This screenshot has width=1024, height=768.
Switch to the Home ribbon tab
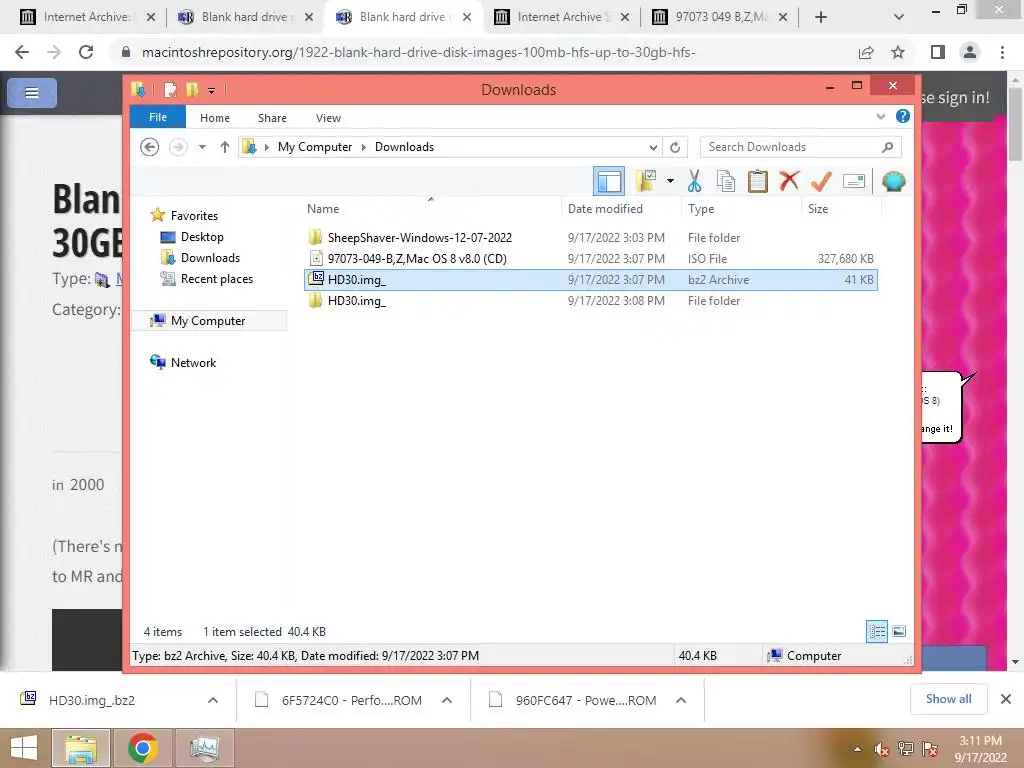215,118
